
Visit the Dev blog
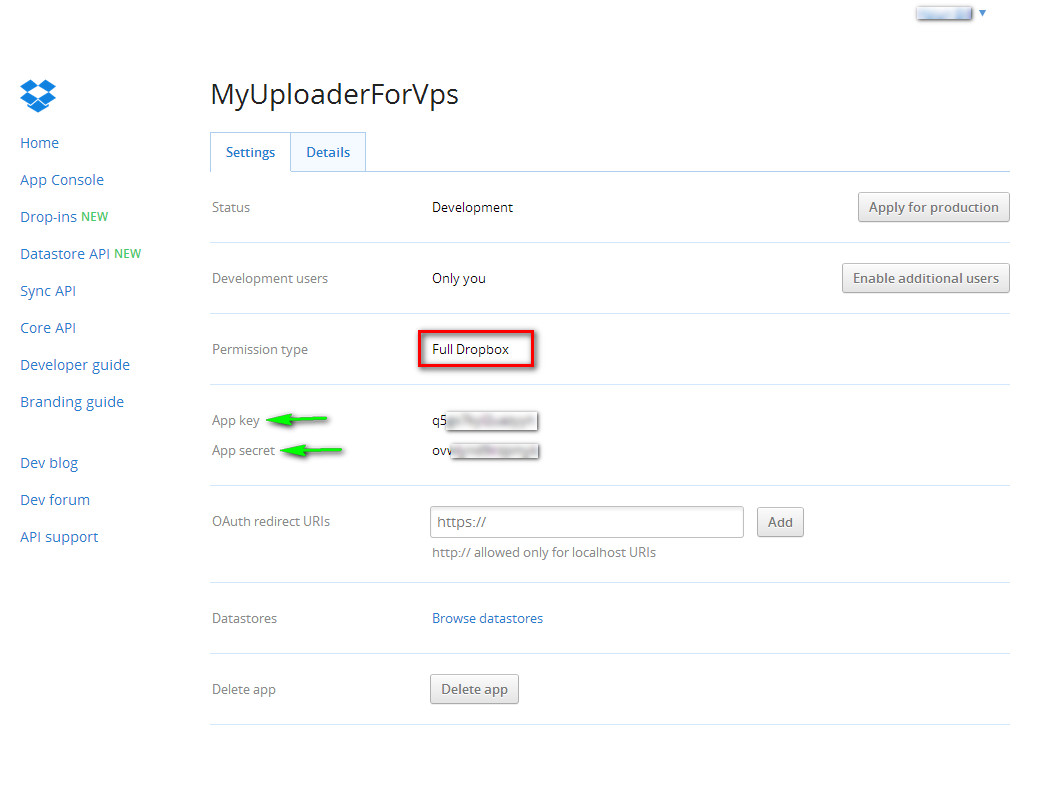point(49,463)
